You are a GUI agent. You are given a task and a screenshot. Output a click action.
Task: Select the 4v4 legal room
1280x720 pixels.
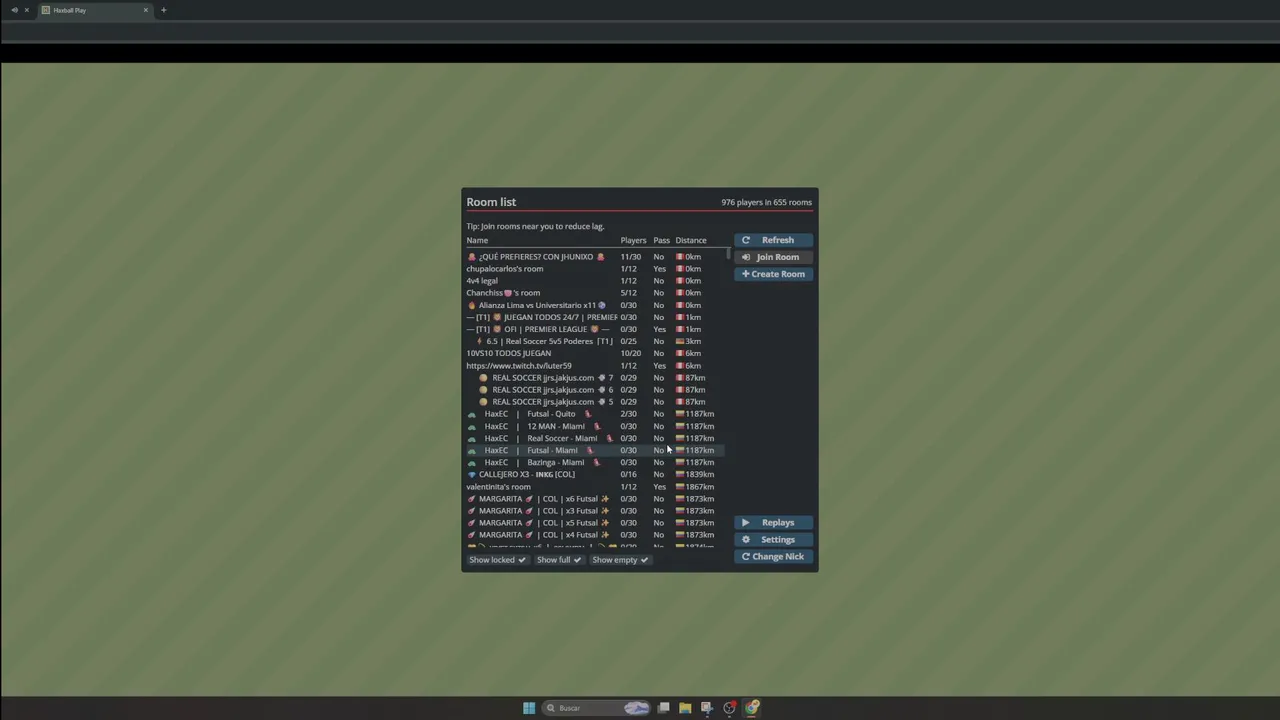tap(595, 281)
